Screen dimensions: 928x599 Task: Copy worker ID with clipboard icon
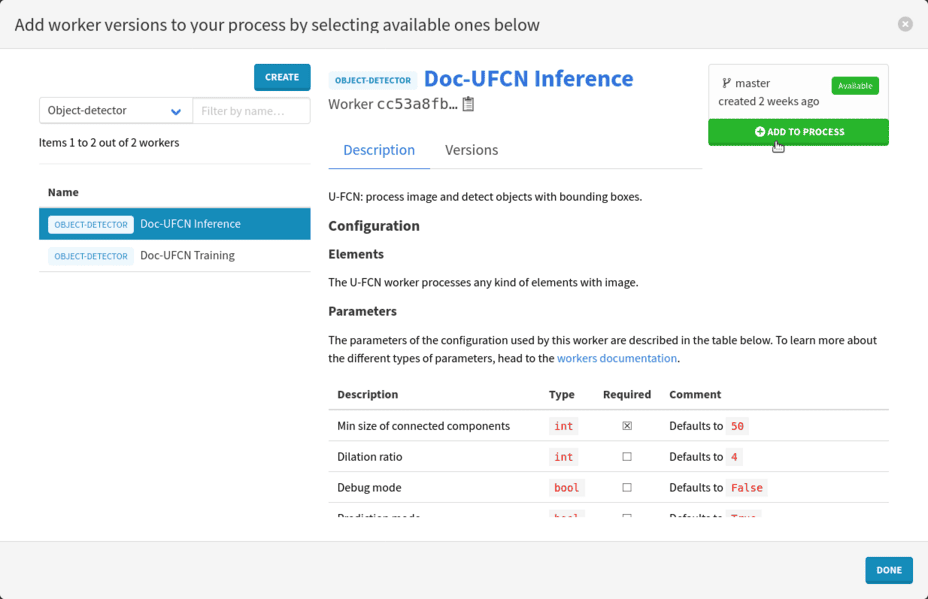[x=468, y=104]
